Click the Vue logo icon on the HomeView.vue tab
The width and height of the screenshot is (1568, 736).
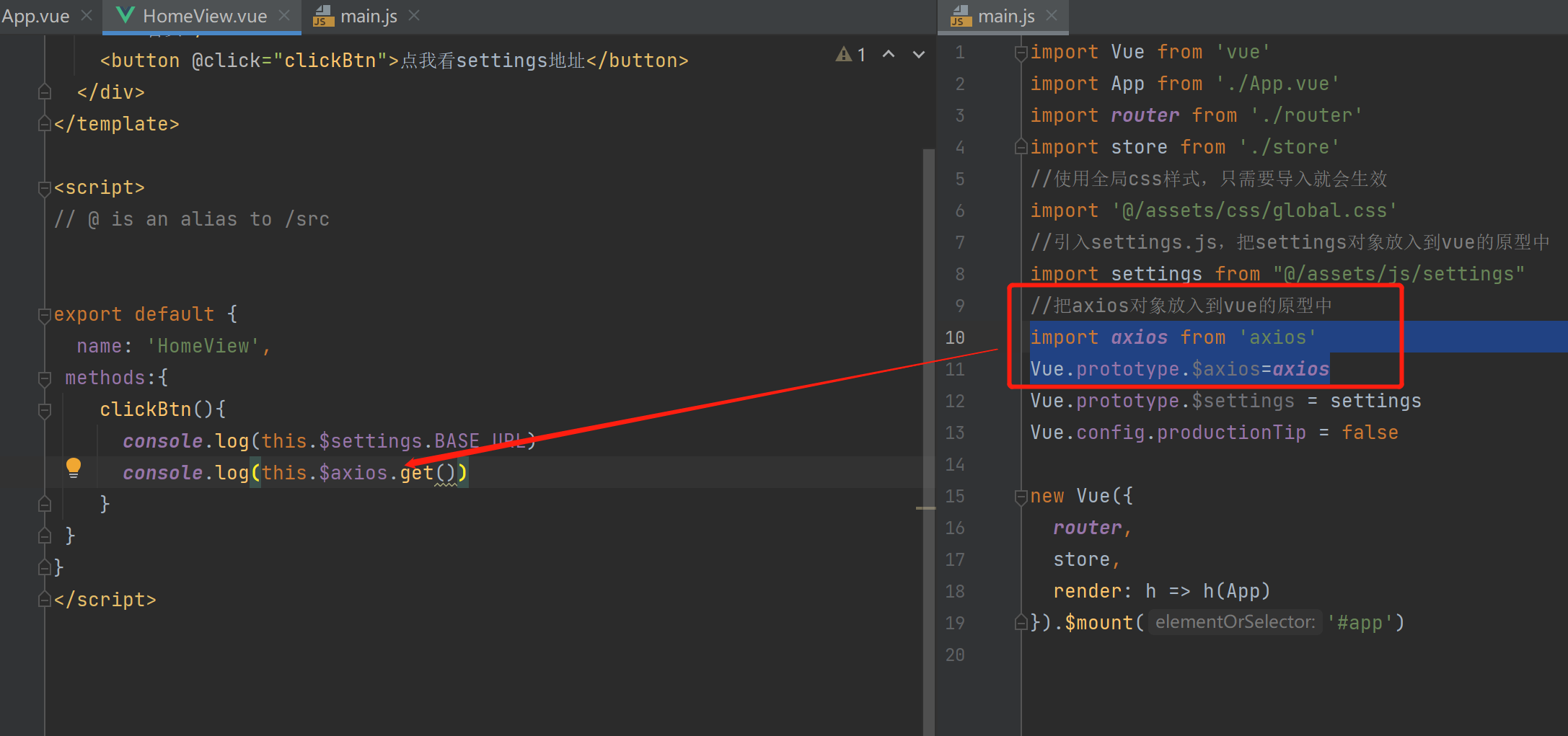(x=125, y=15)
